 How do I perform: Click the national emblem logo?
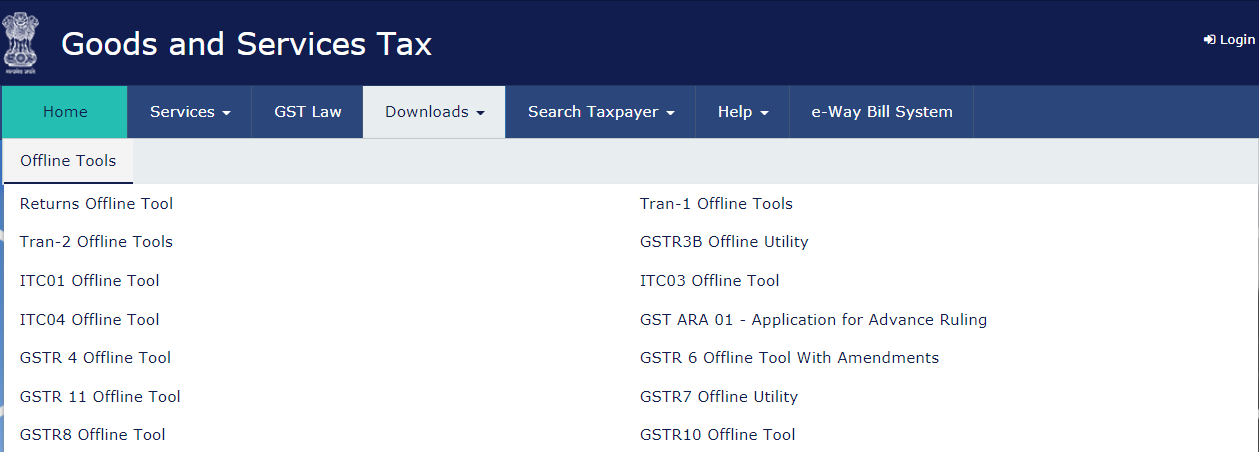click(20, 43)
